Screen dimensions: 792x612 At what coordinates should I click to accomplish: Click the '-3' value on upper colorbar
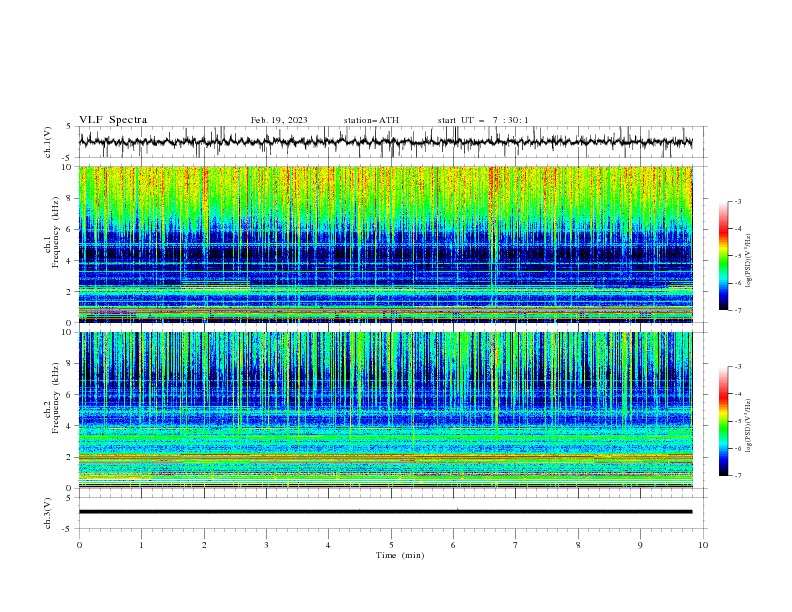click(737, 201)
